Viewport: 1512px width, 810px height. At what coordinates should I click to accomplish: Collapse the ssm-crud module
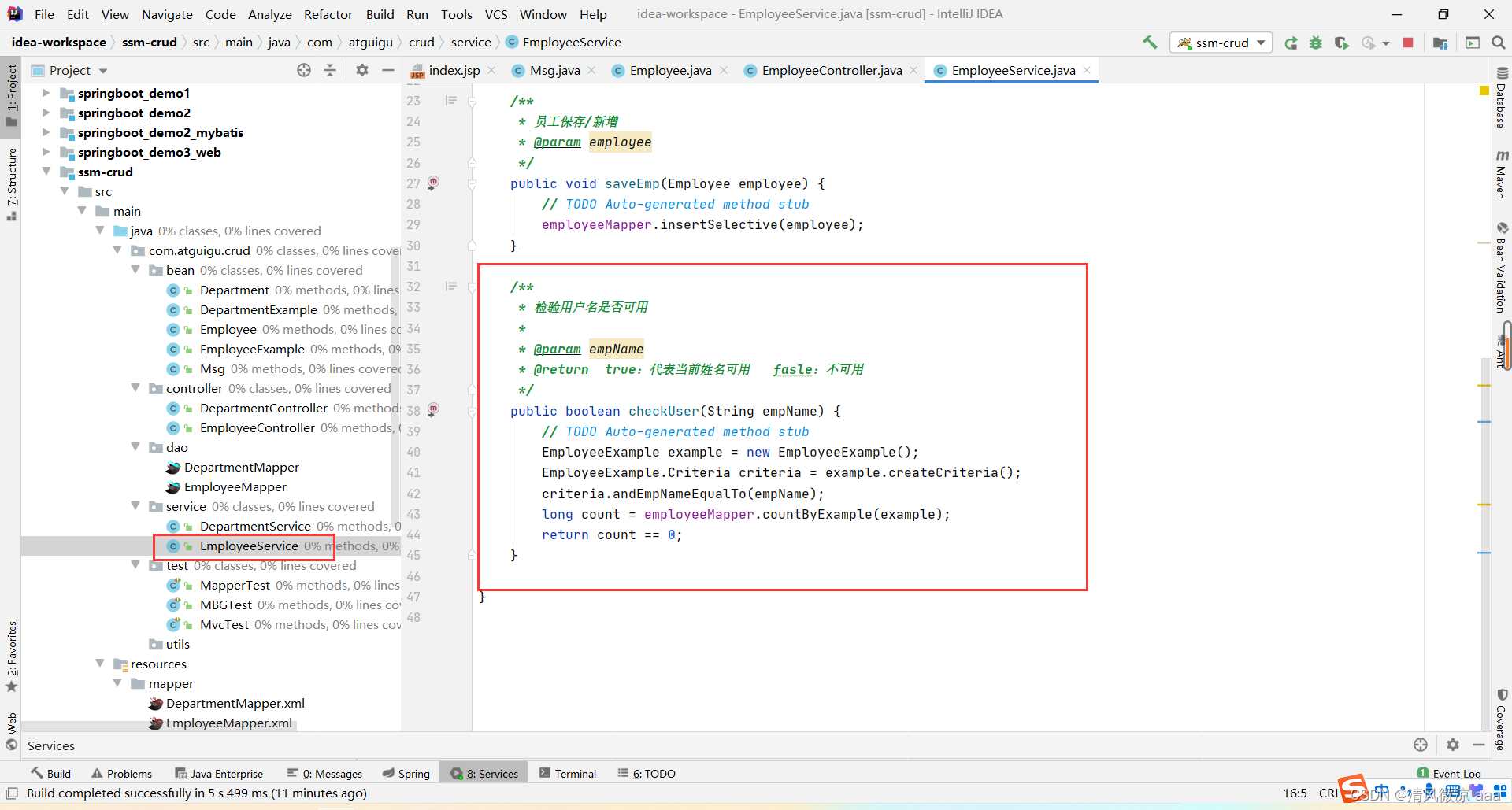click(46, 172)
